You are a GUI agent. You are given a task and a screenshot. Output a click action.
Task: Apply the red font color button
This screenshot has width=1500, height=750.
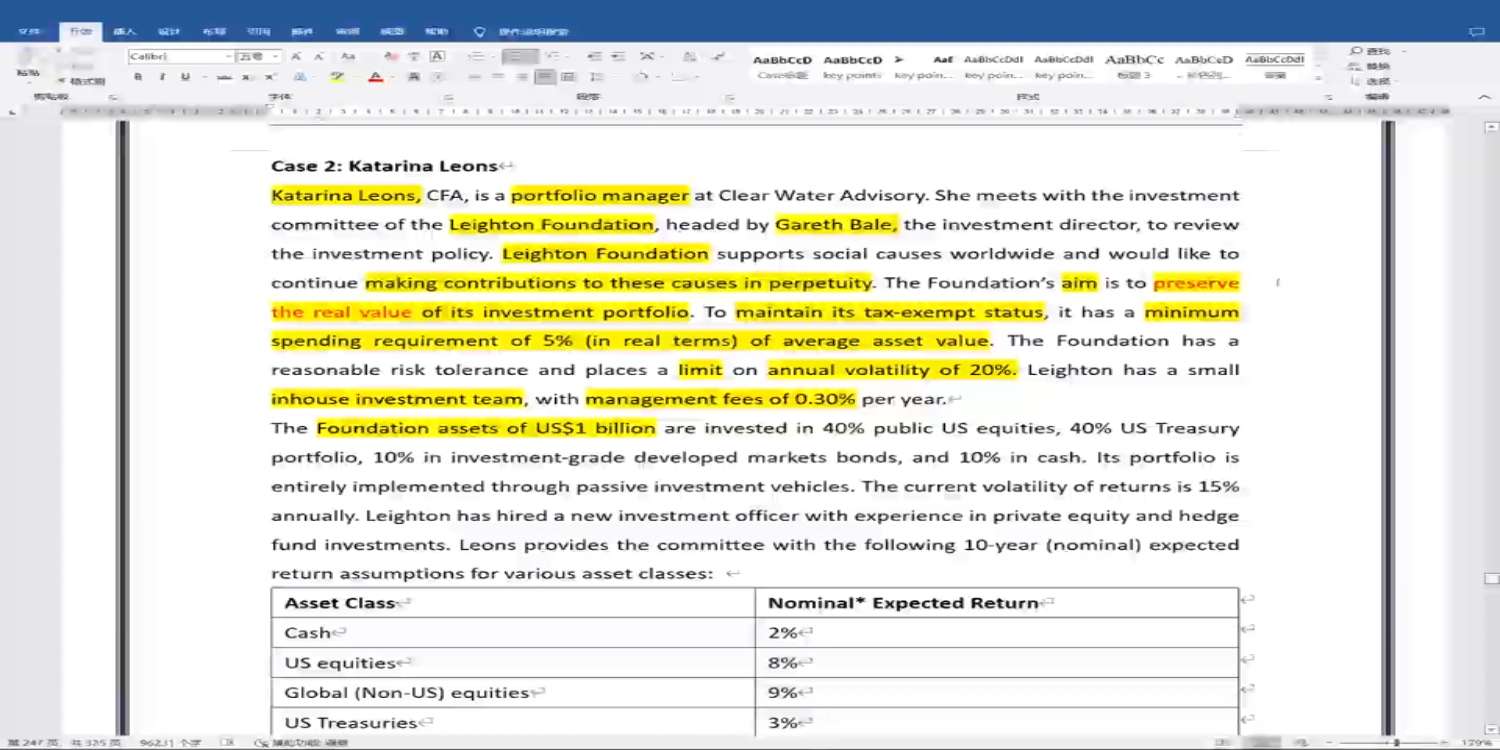(375, 77)
